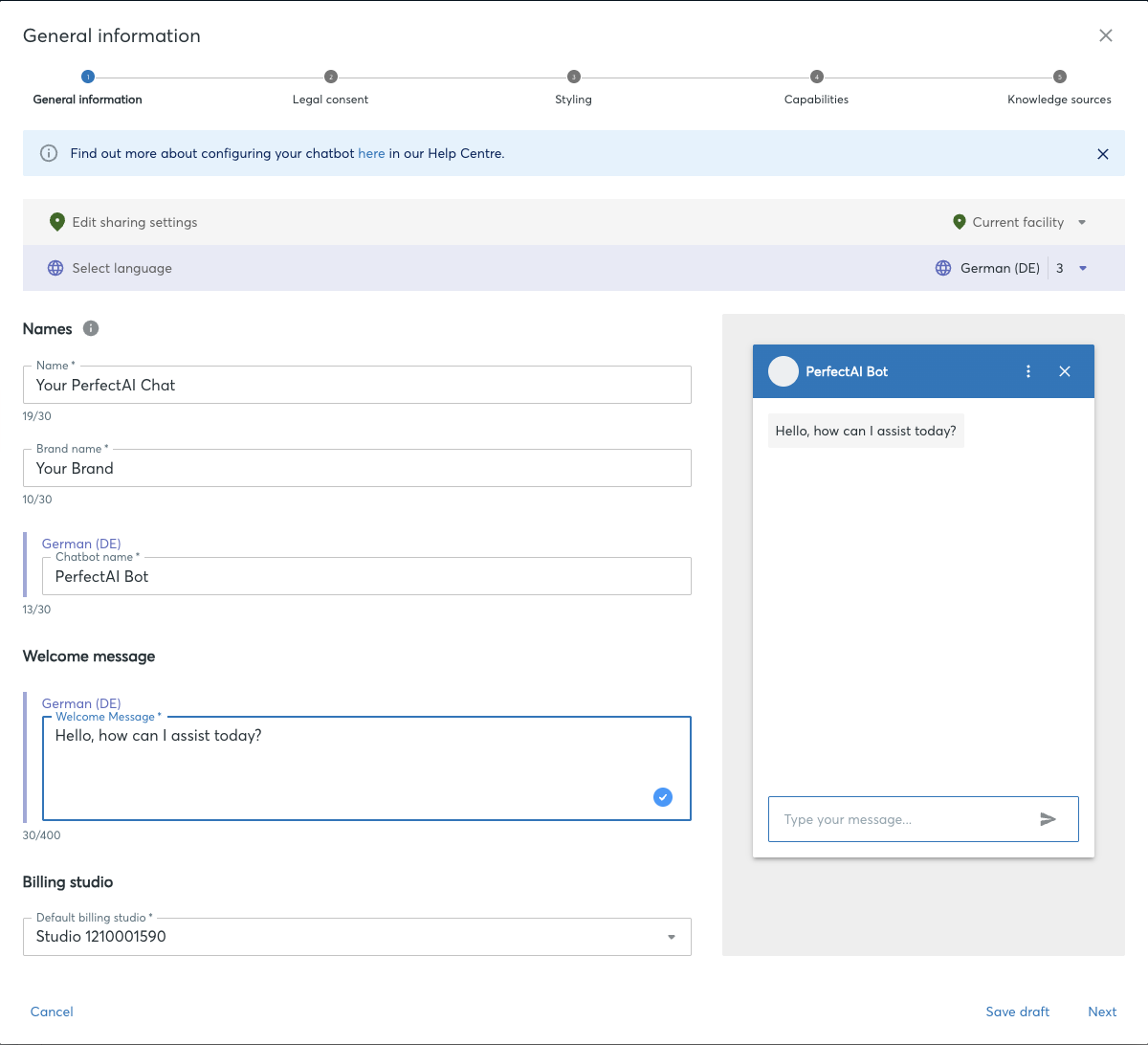Go to the Legal consent step
The height and width of the screenshot is (1045, 1148).
coord(330,89)
